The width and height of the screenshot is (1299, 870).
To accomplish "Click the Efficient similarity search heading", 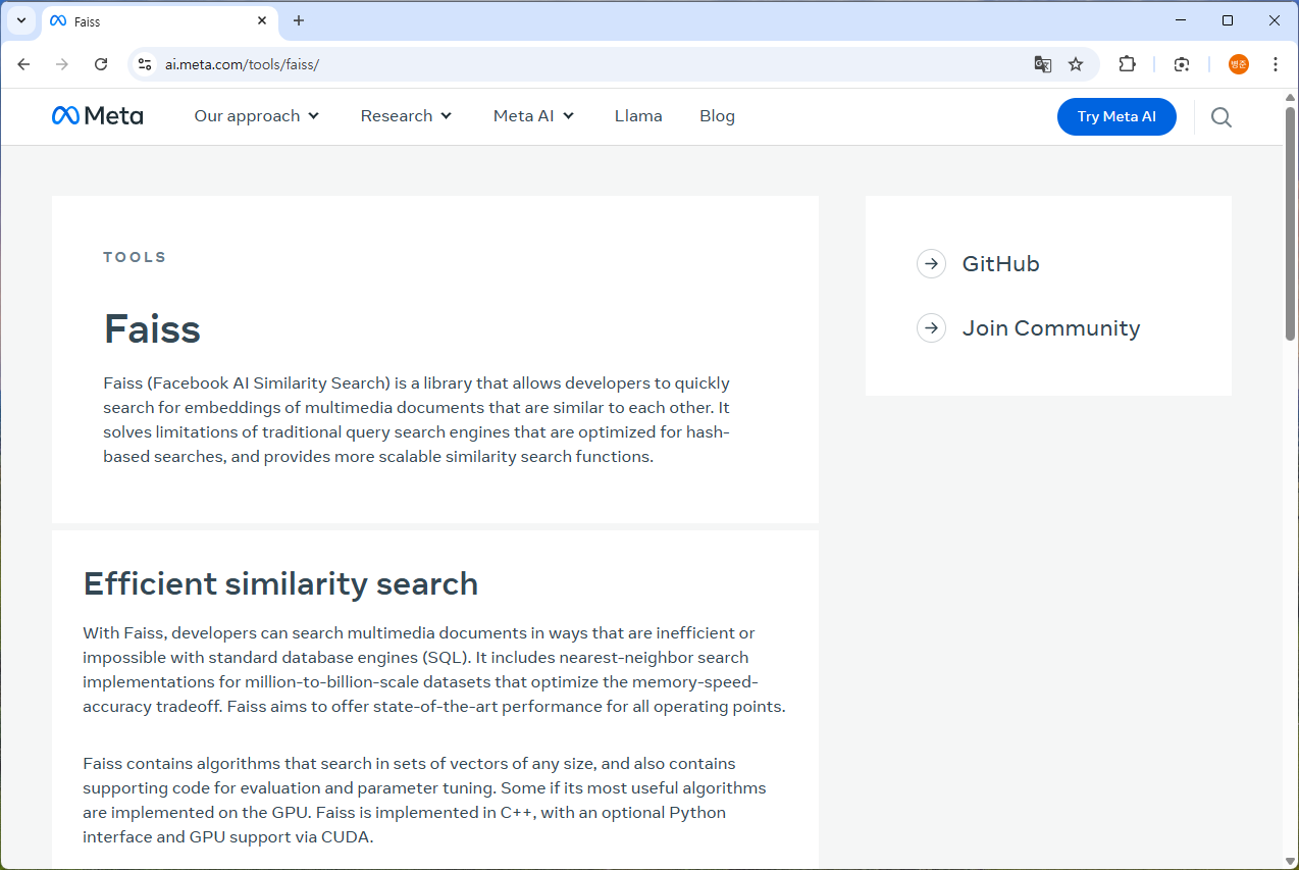I will 281,583.
